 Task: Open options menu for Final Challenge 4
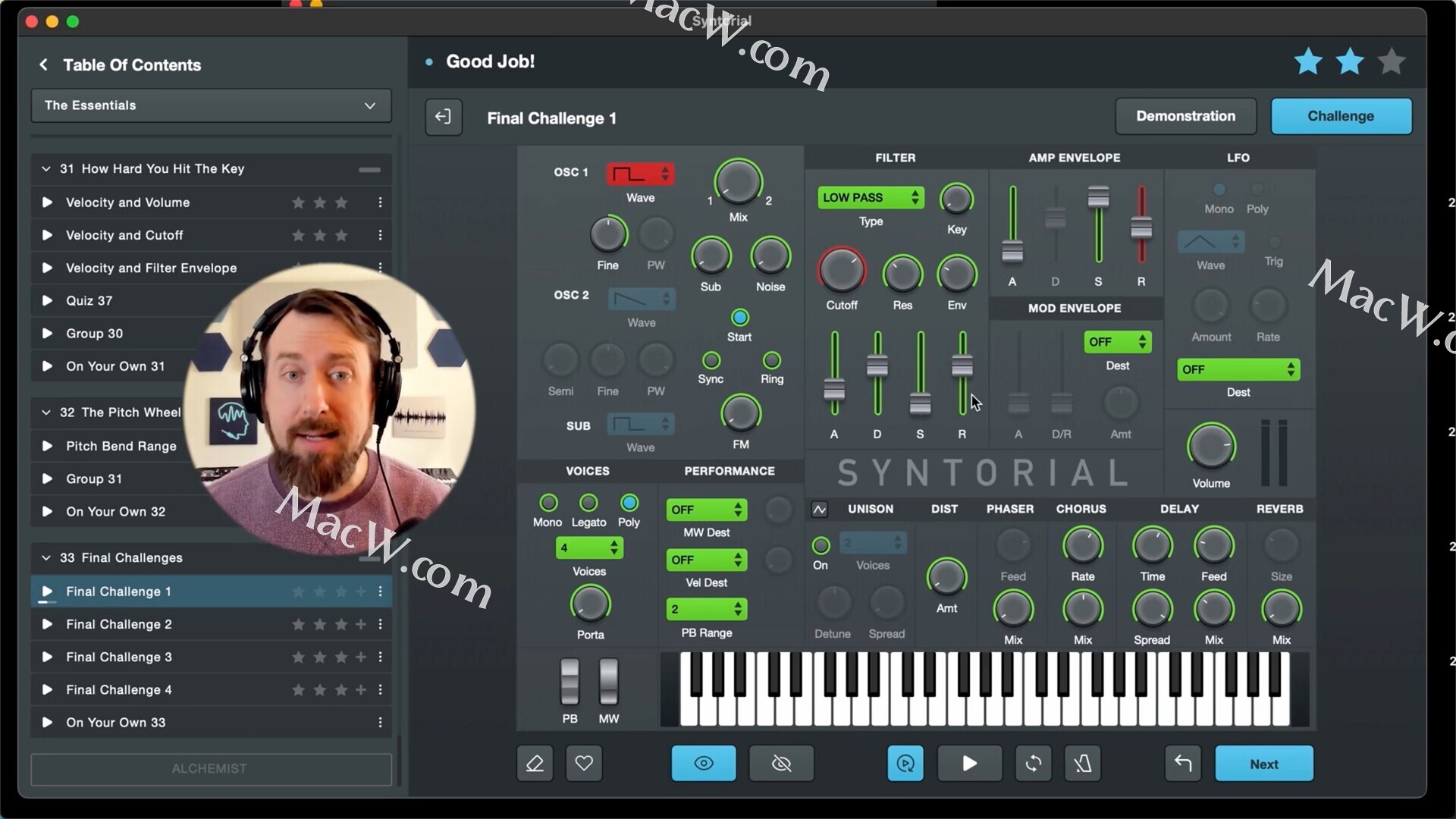tap(380, 690)
